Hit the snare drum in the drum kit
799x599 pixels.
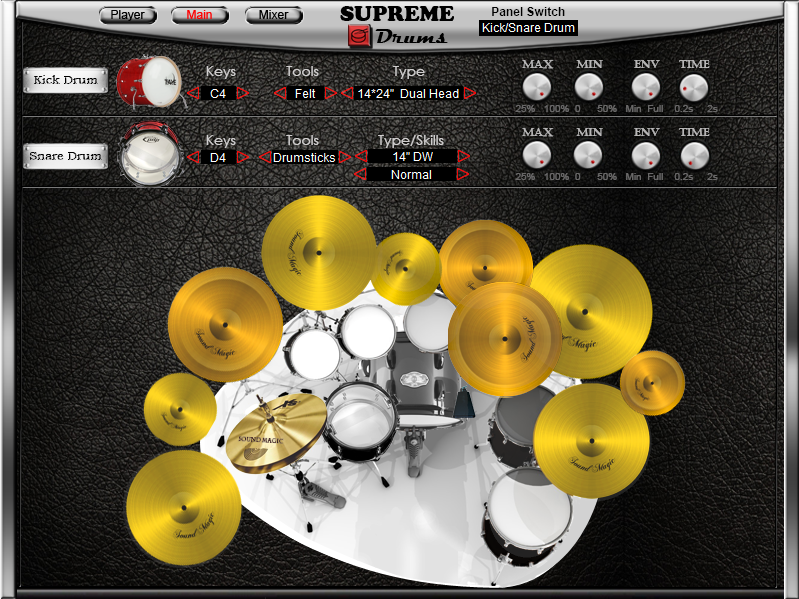(x=361, y=423)
